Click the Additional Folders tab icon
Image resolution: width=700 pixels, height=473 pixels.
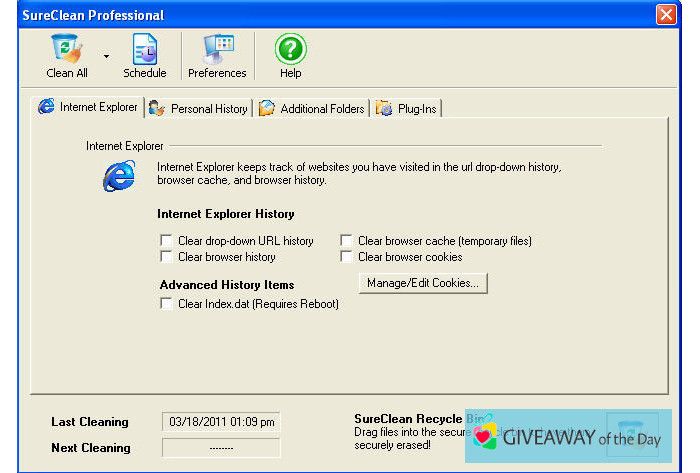(x=266, y=108)
